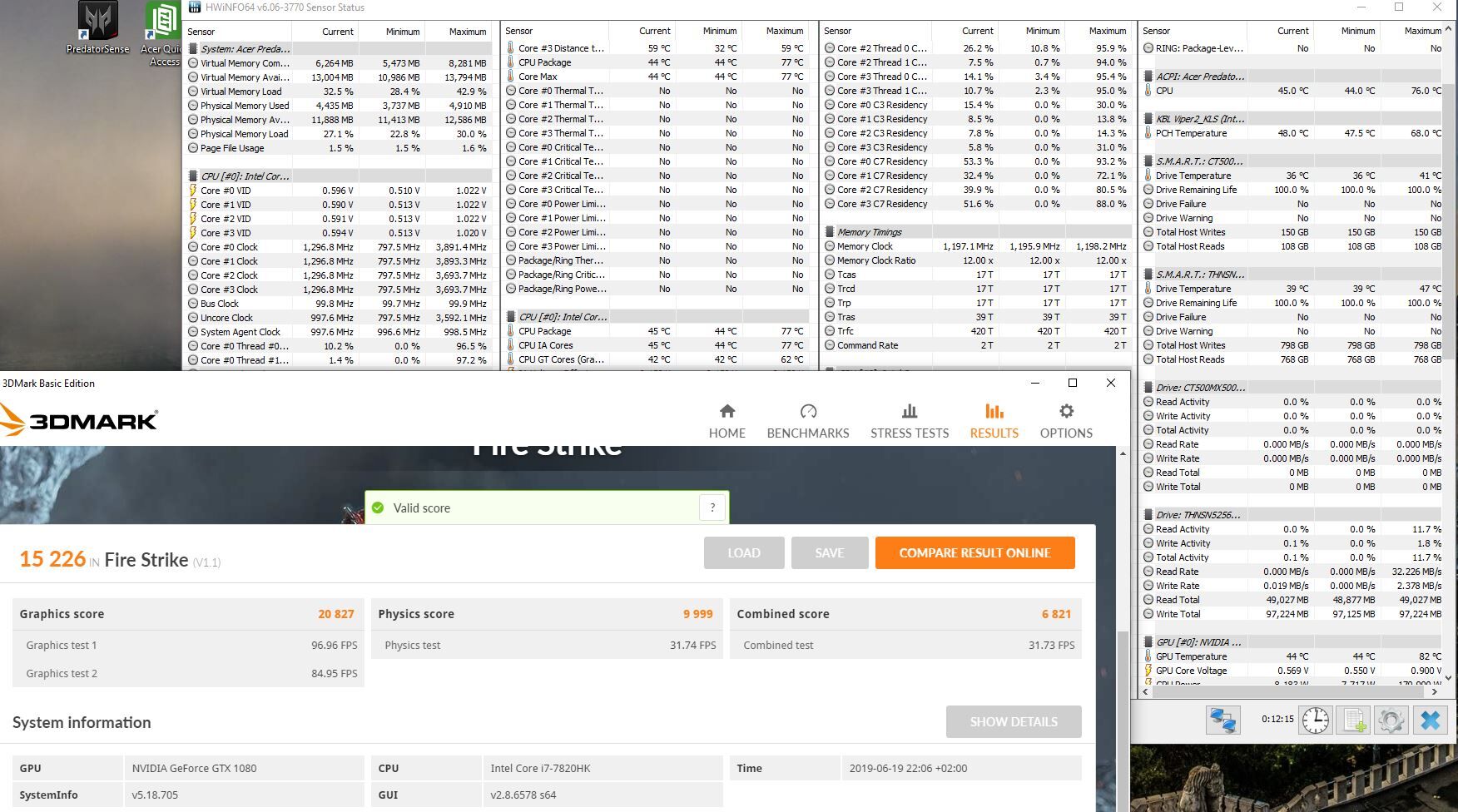
Task: Click chip icon beside System: Acer Preda... header
Action: [x=193, y=49]
